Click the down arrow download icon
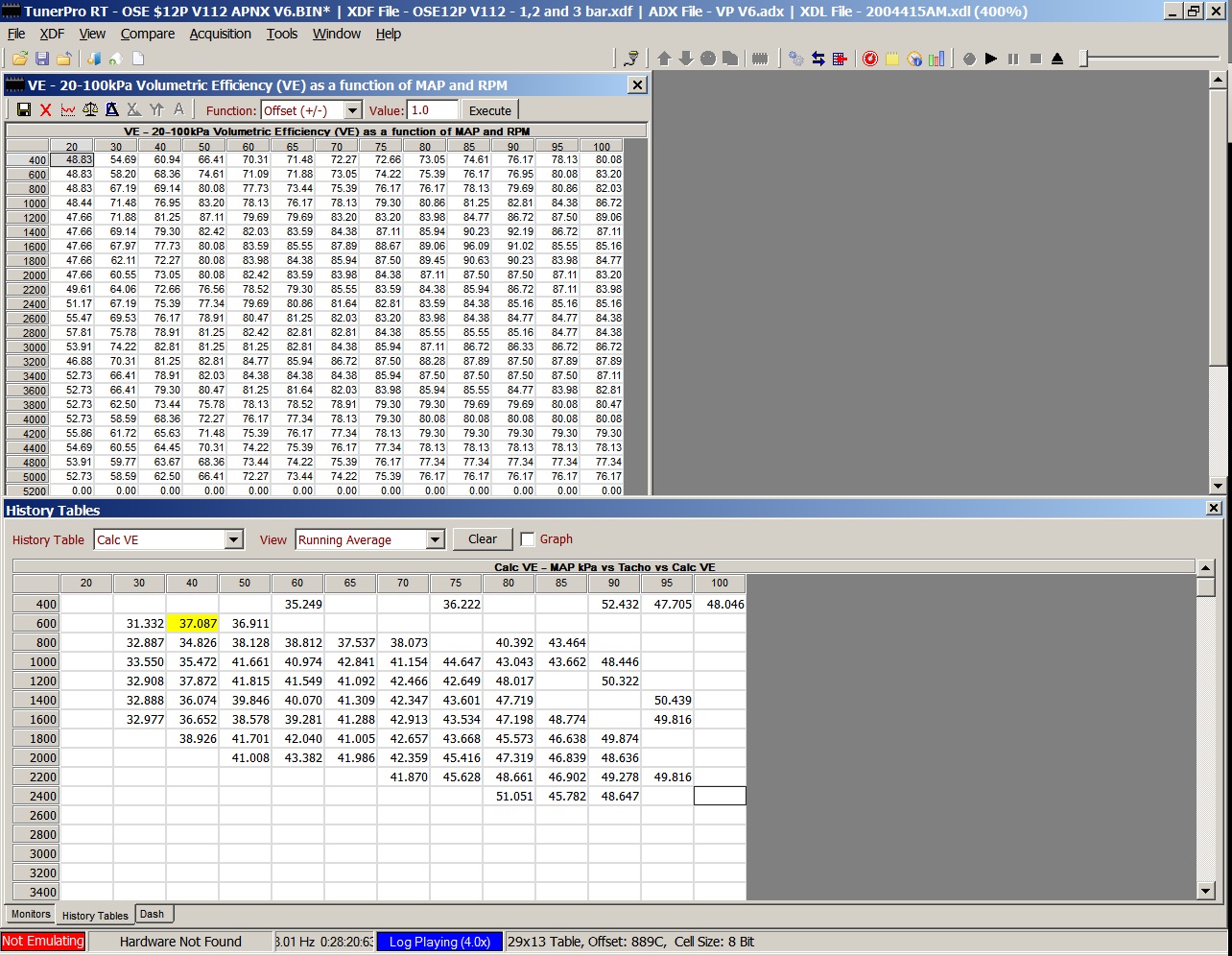1232x956 pixels. [686, 59]
